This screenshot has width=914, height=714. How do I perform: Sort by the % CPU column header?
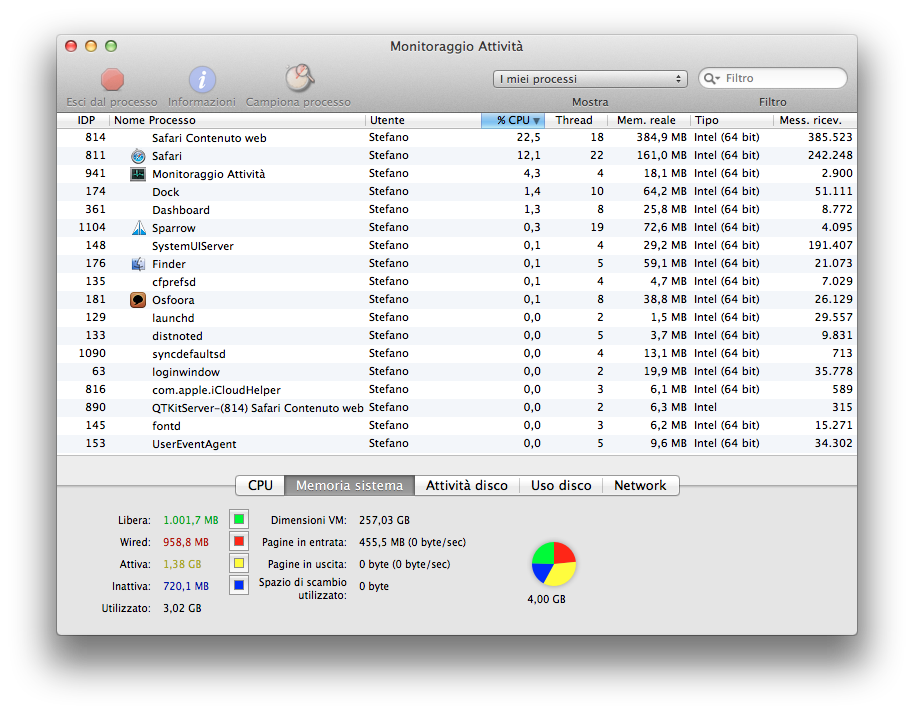click(513, 120)
